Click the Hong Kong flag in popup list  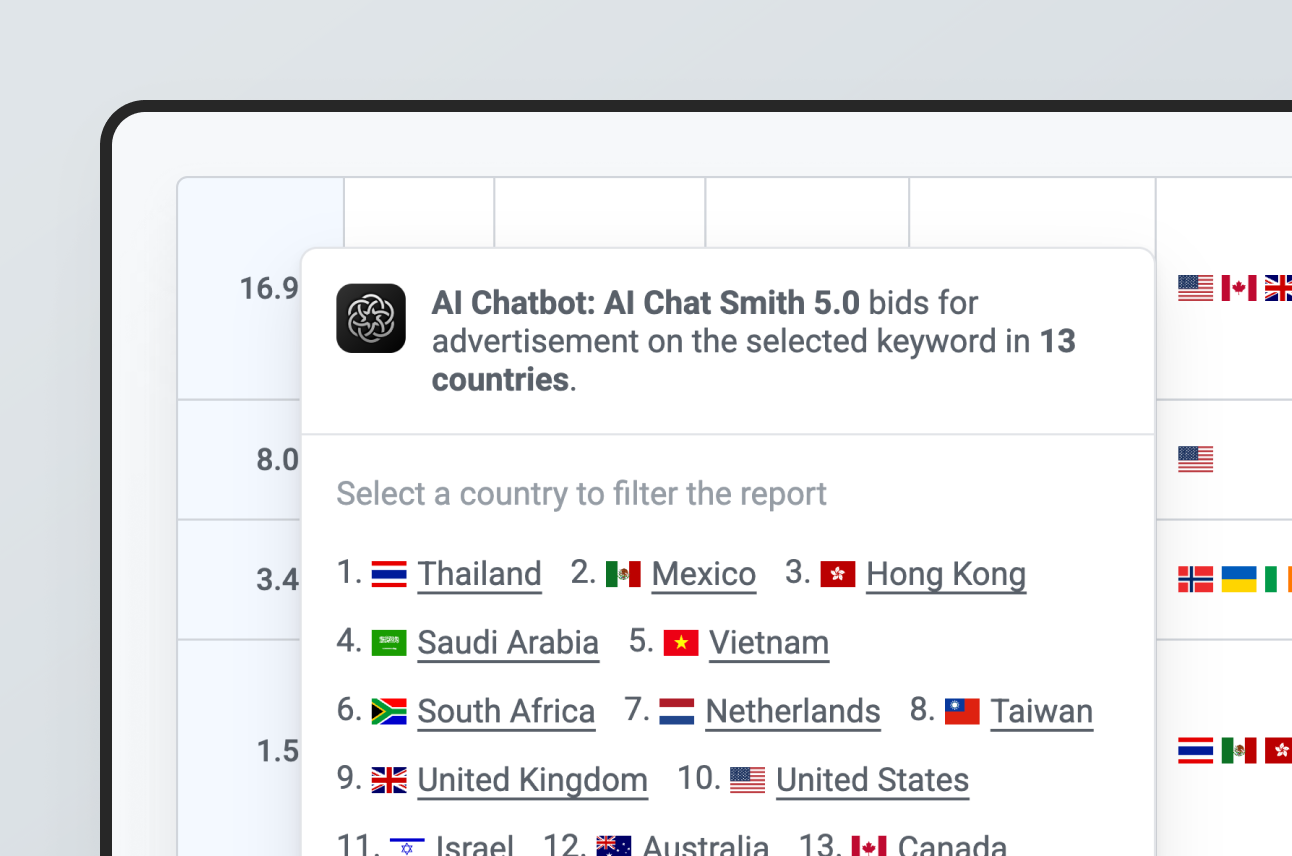(x=838, y=574)
